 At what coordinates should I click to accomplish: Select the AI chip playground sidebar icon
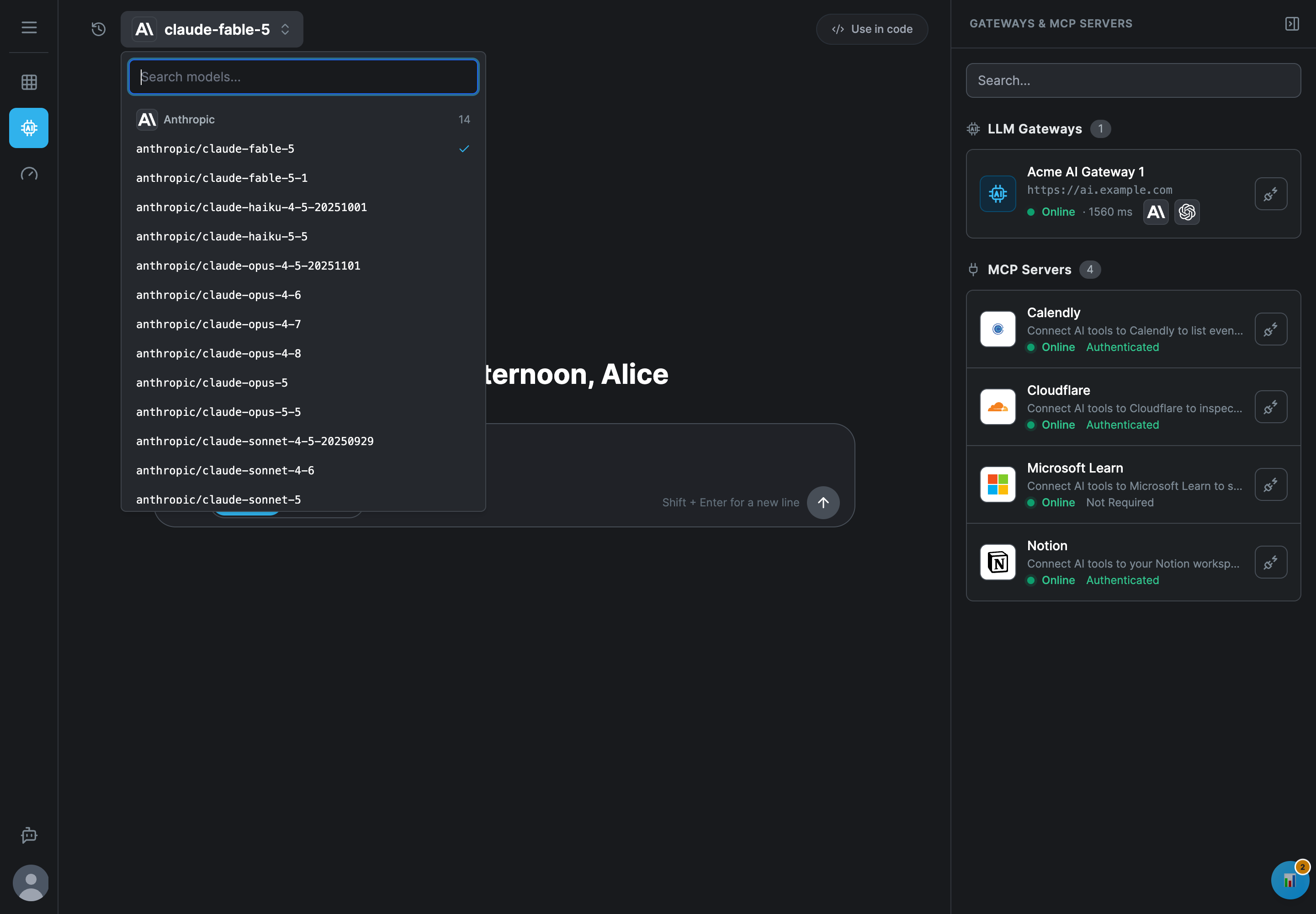(29, 128)
